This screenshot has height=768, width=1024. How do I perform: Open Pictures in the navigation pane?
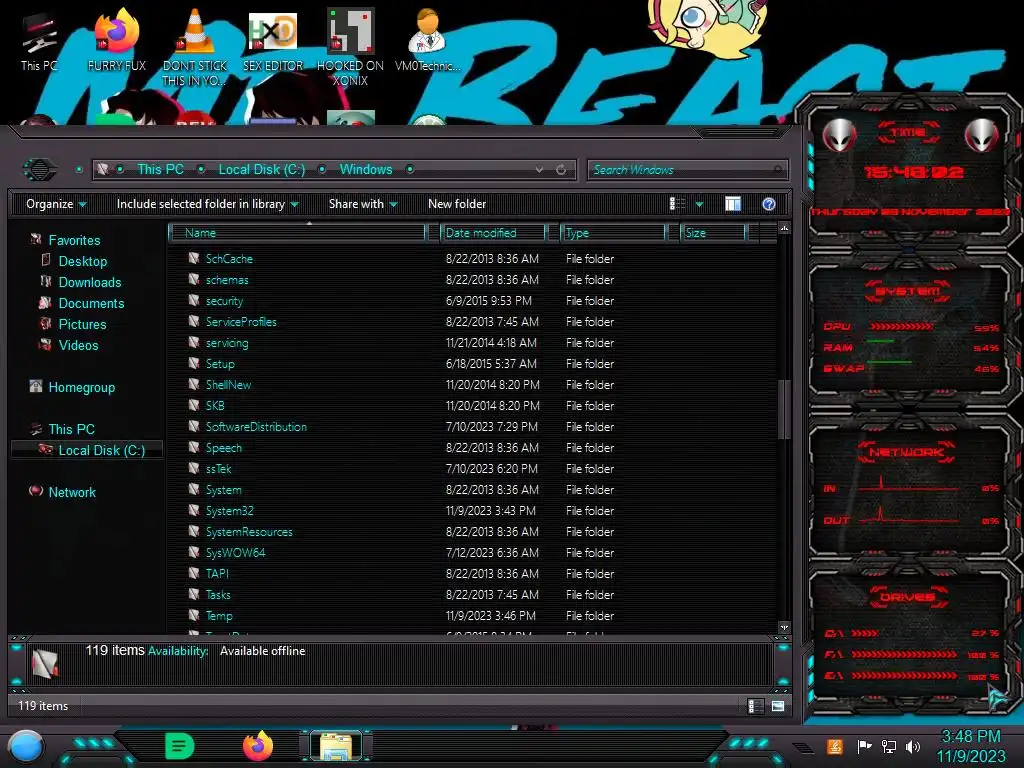tap(82, 324)
